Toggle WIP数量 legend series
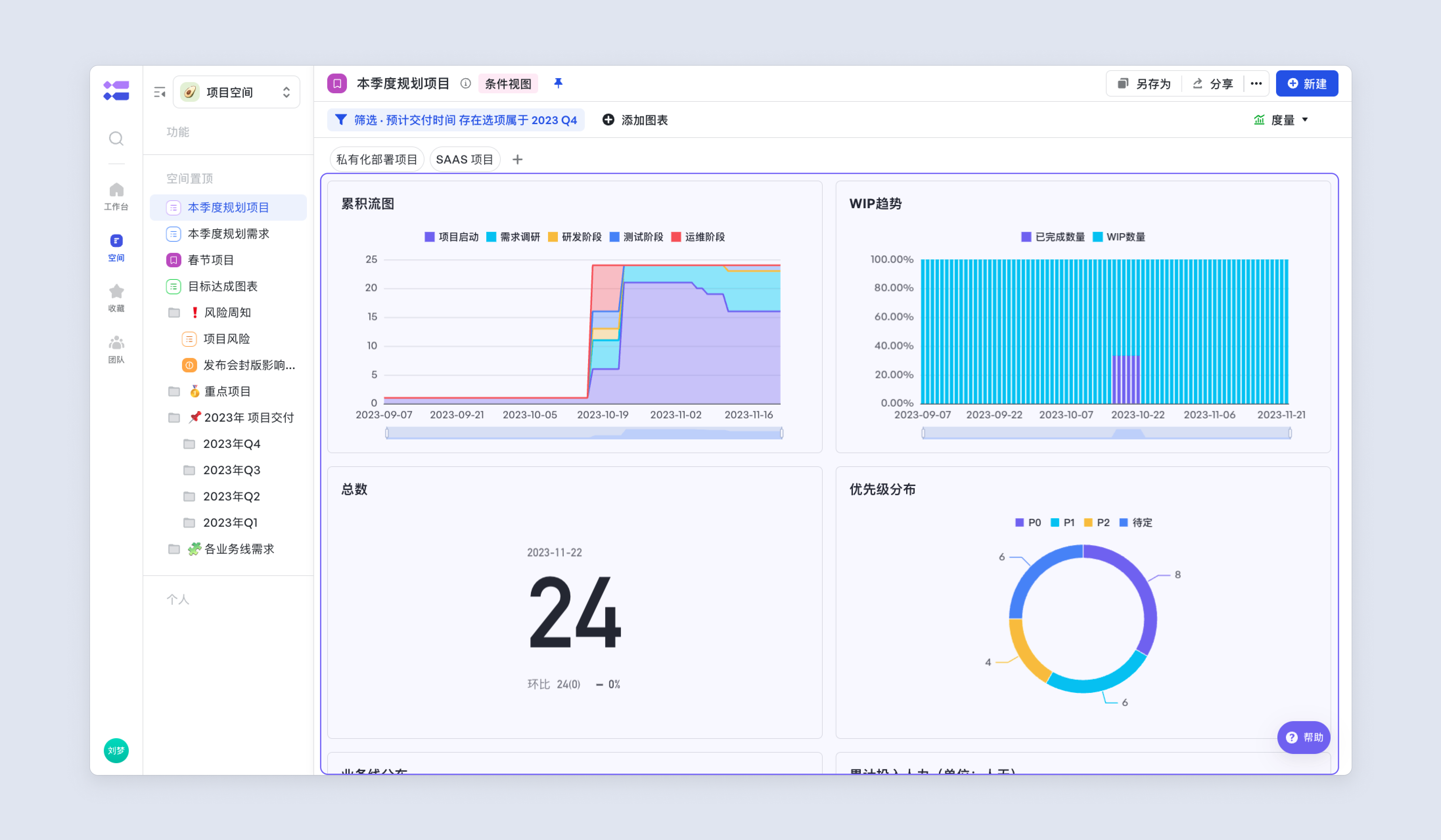Image resolution: width=1441 pixels, height=840 pixels. [1119, 236]
